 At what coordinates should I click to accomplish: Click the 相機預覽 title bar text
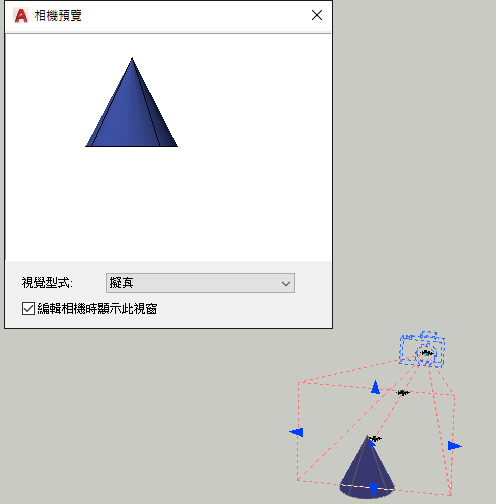58,16
